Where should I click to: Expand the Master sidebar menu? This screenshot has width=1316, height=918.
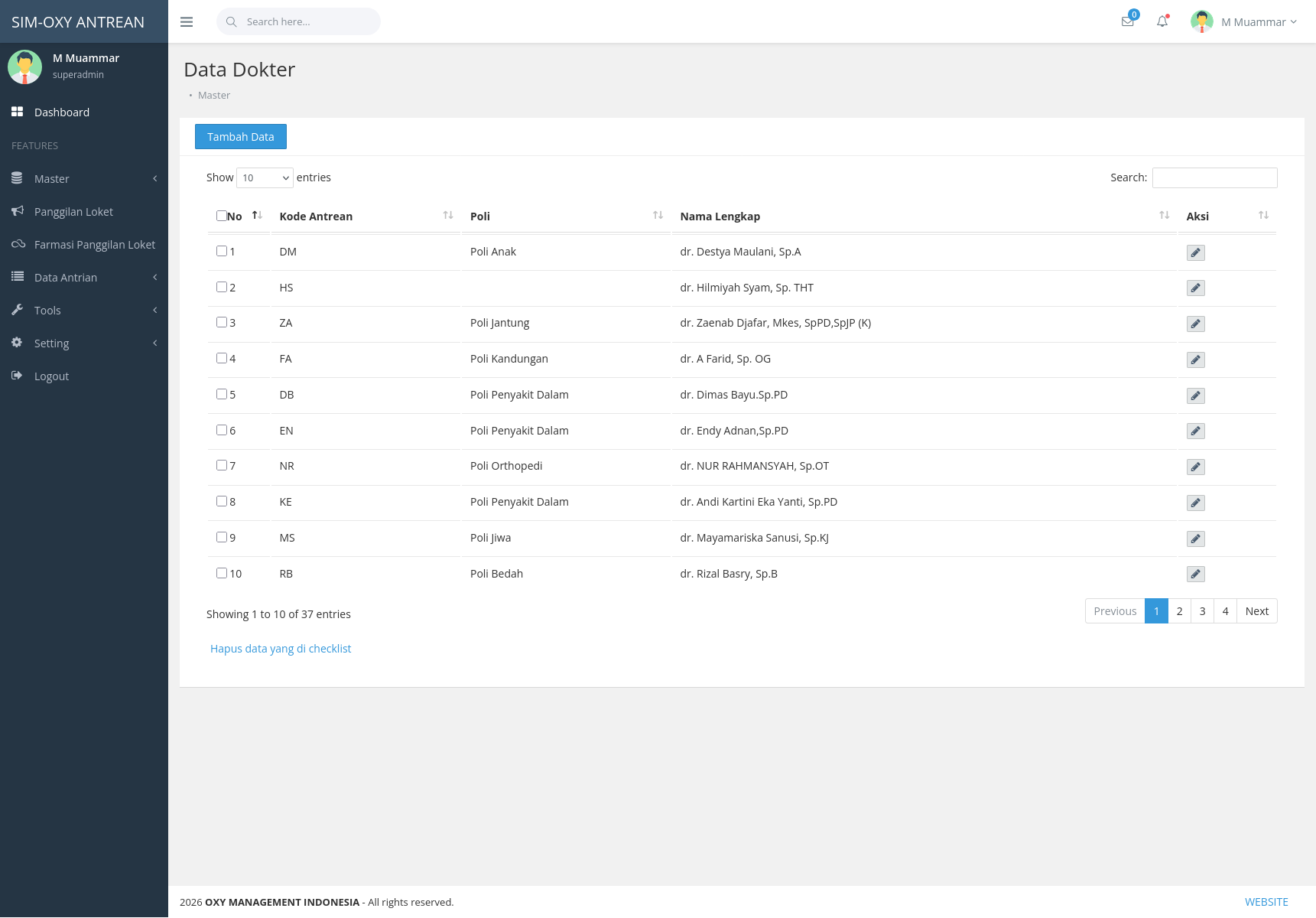click(84, 179)
